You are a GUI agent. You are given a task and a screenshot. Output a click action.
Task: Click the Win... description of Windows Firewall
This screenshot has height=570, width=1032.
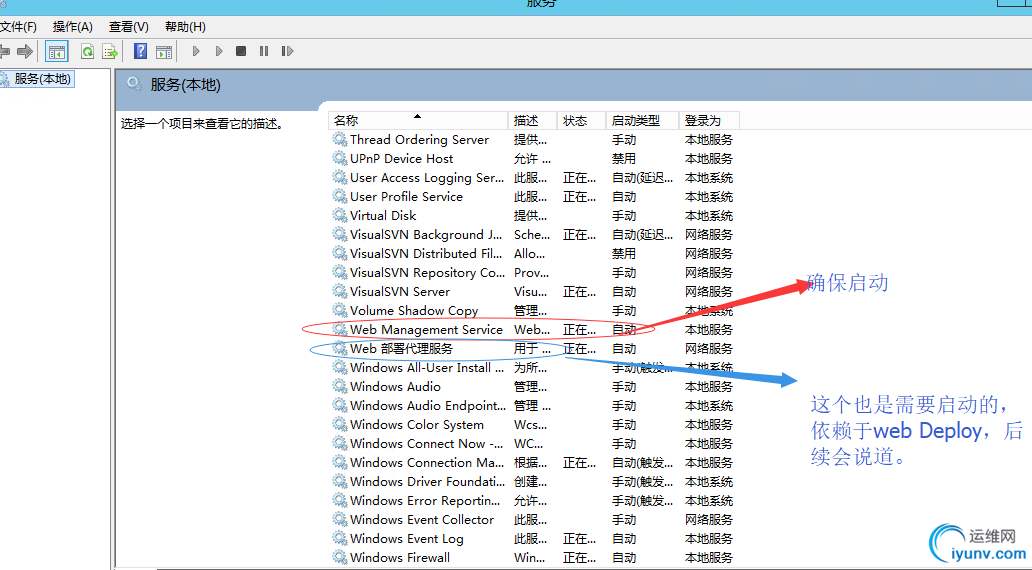pos(529,557)
